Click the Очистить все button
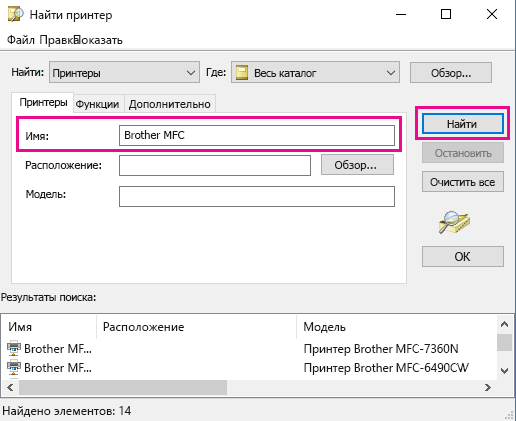This screenshot has height=421, width=516. point(463,182)
